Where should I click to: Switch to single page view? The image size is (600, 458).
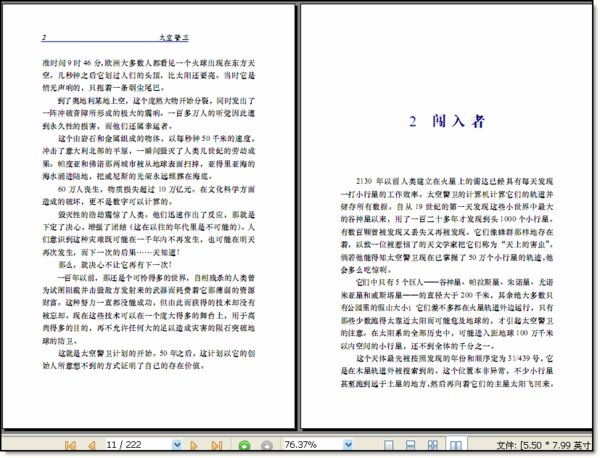click(388, 445)
